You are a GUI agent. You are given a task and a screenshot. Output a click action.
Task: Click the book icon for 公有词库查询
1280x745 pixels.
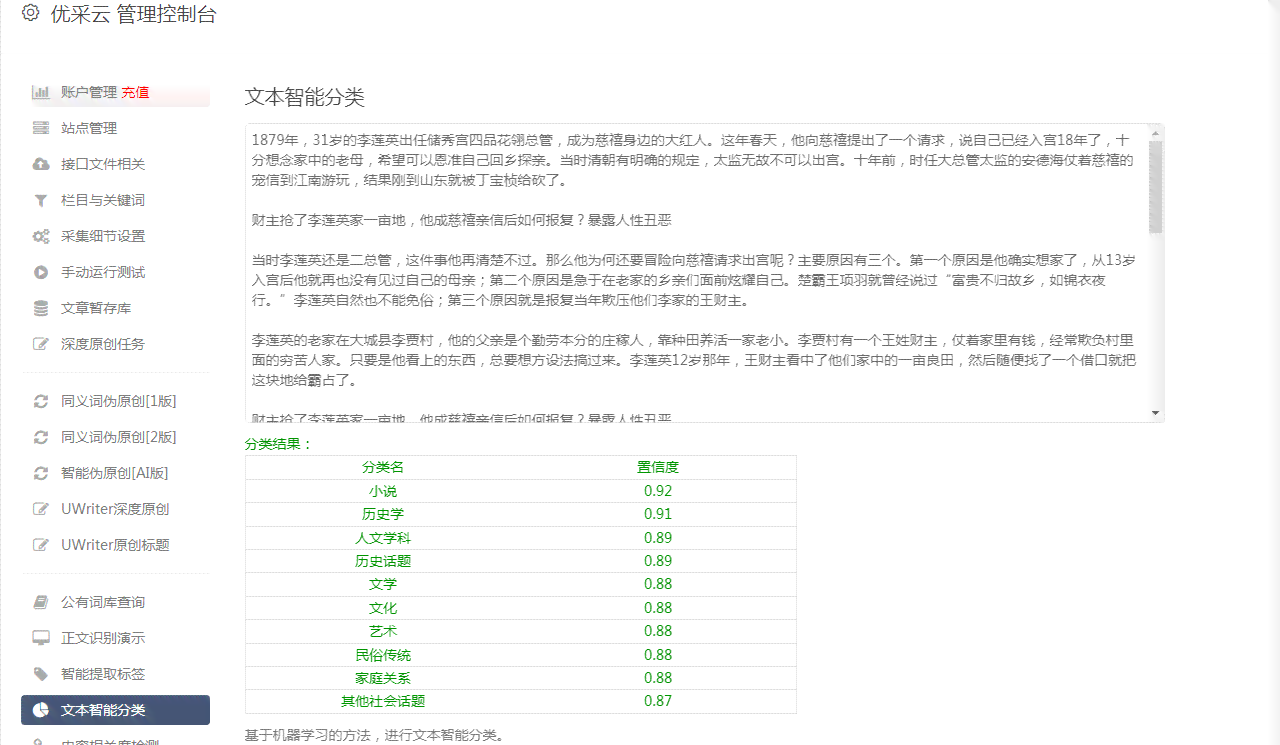41,602
